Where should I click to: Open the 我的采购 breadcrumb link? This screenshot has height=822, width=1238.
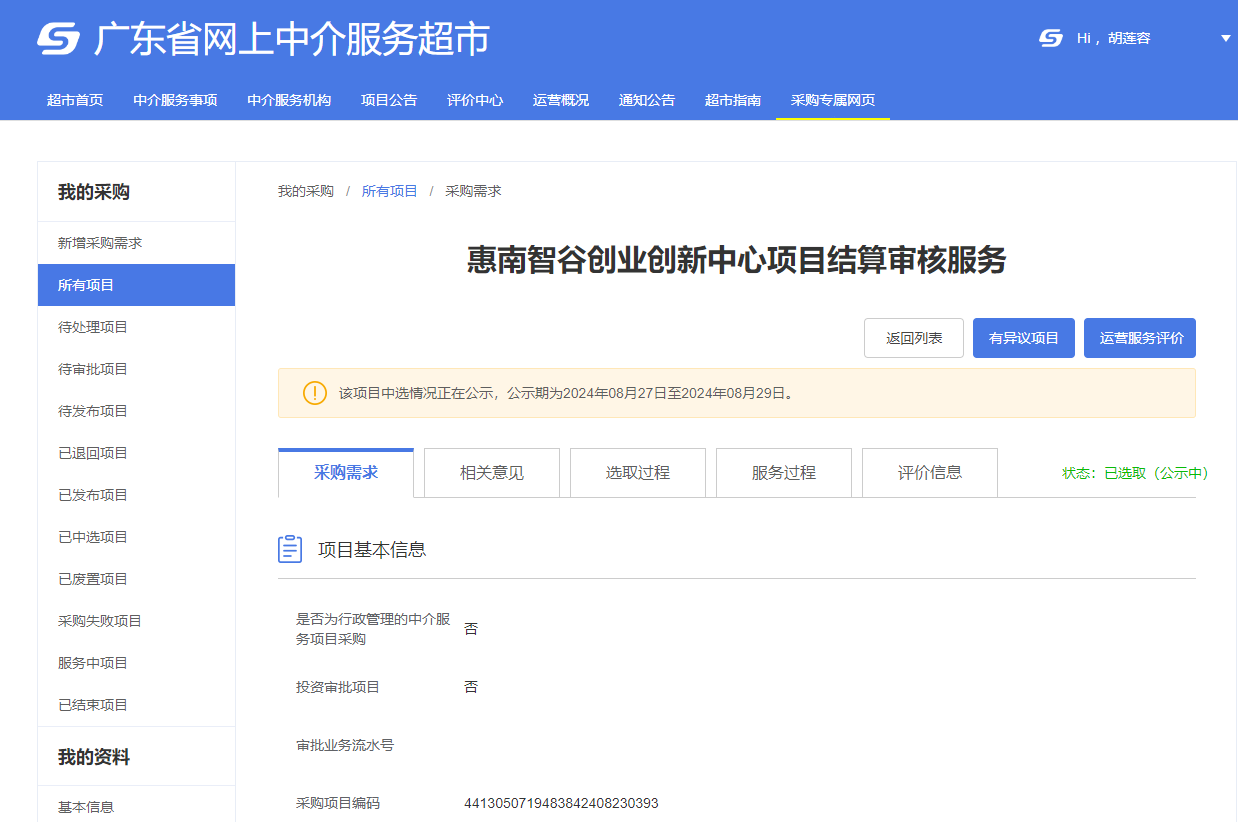304,190
